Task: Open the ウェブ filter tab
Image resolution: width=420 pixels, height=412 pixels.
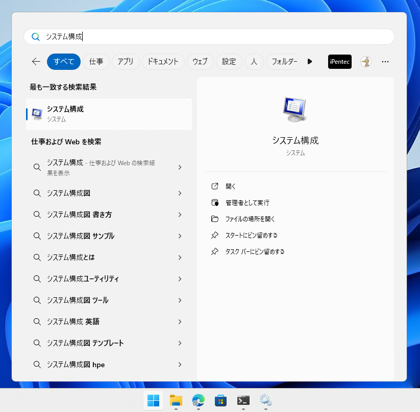Action: point(200,62)
